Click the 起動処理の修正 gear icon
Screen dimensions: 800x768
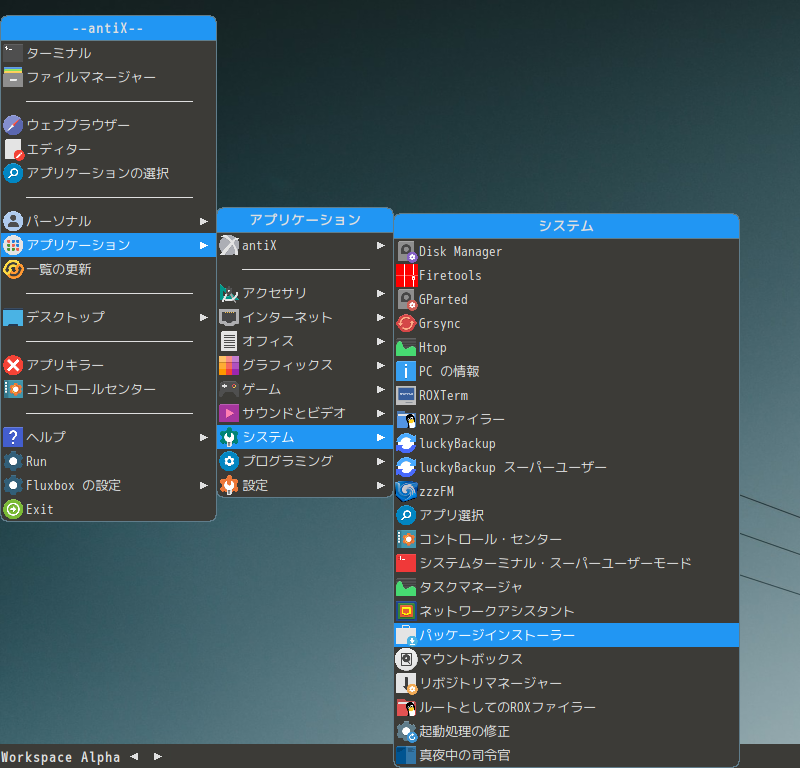(406, 731)
